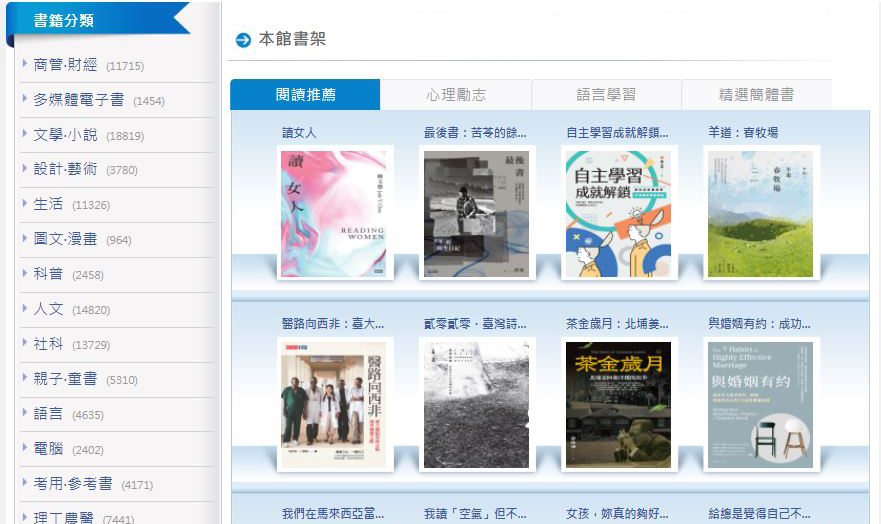Select the 與婚姻有約 book cover
The width and height of the screenshot is (881, 524).
click(x=760, y=404)
